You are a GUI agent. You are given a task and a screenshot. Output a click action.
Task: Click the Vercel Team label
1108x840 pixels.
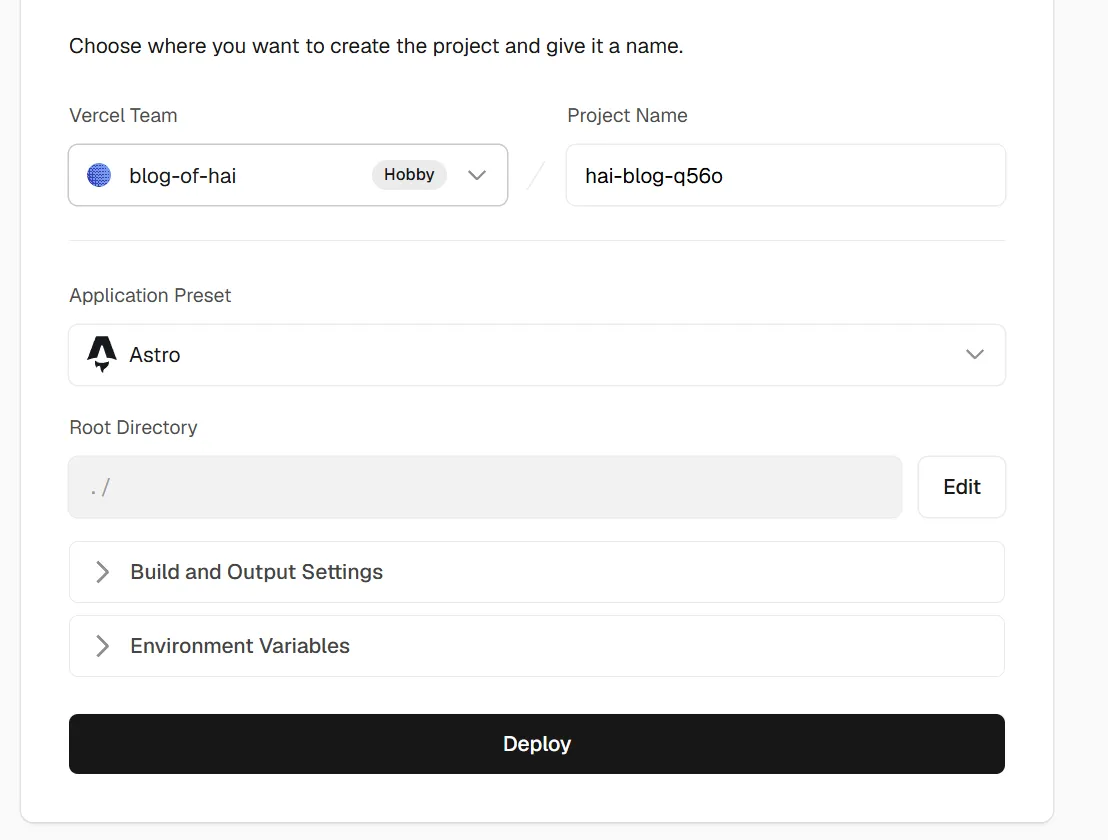tap(123, 115)
